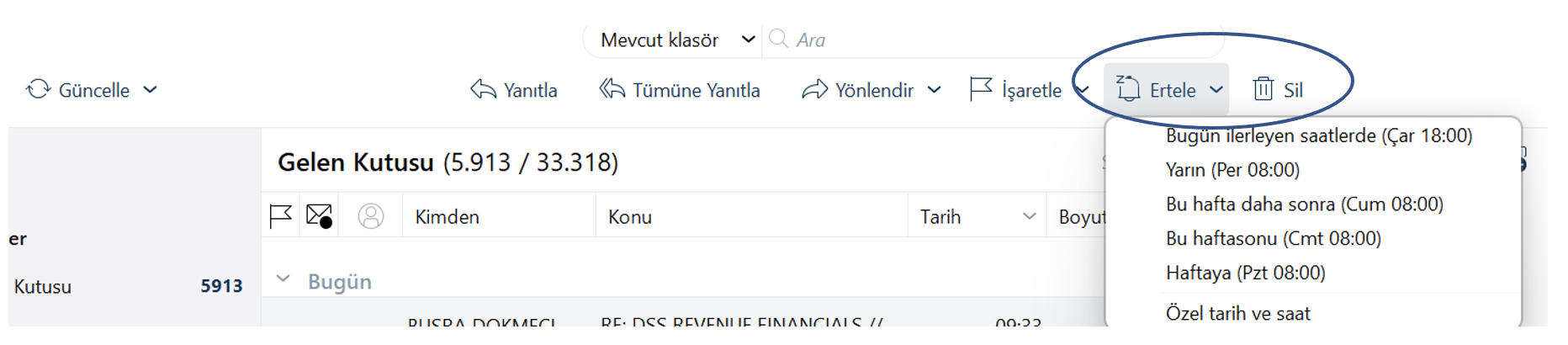This screenshot has height=345, width=1568.
Task: Choose Özel tarih ve saat
Action: 1237,314
